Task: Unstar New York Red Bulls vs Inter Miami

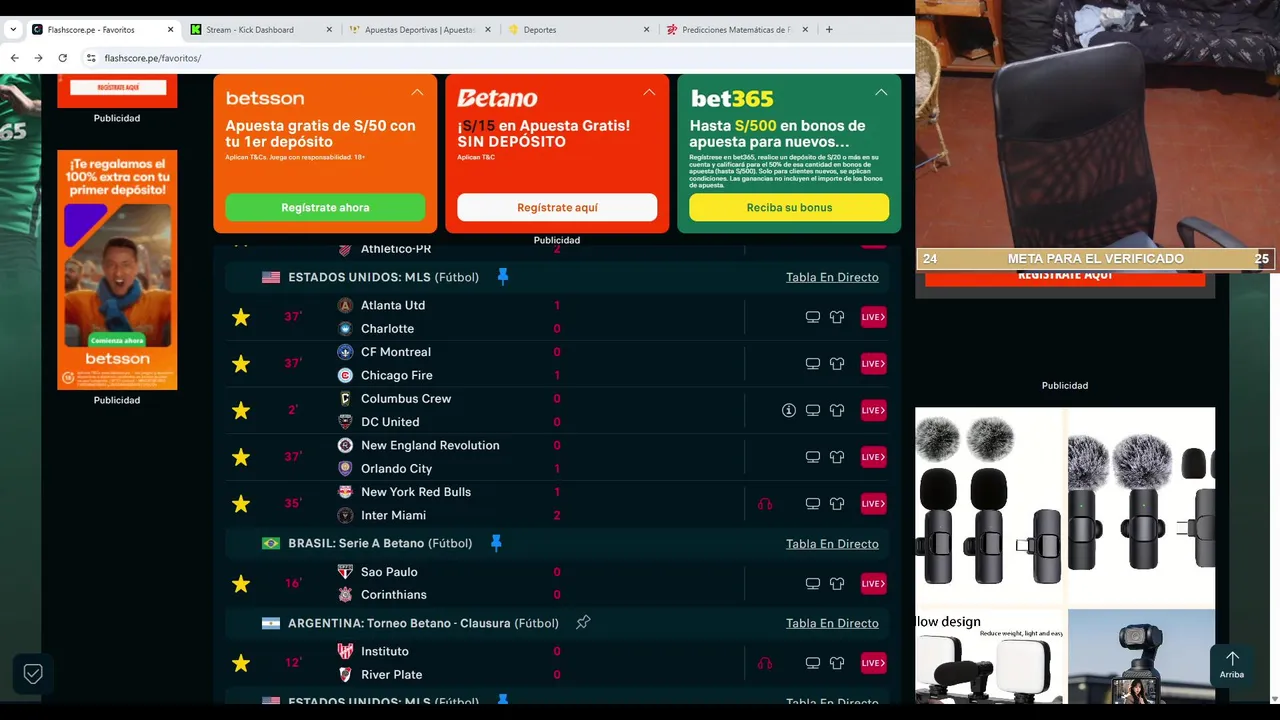Action: coord(241,504)
